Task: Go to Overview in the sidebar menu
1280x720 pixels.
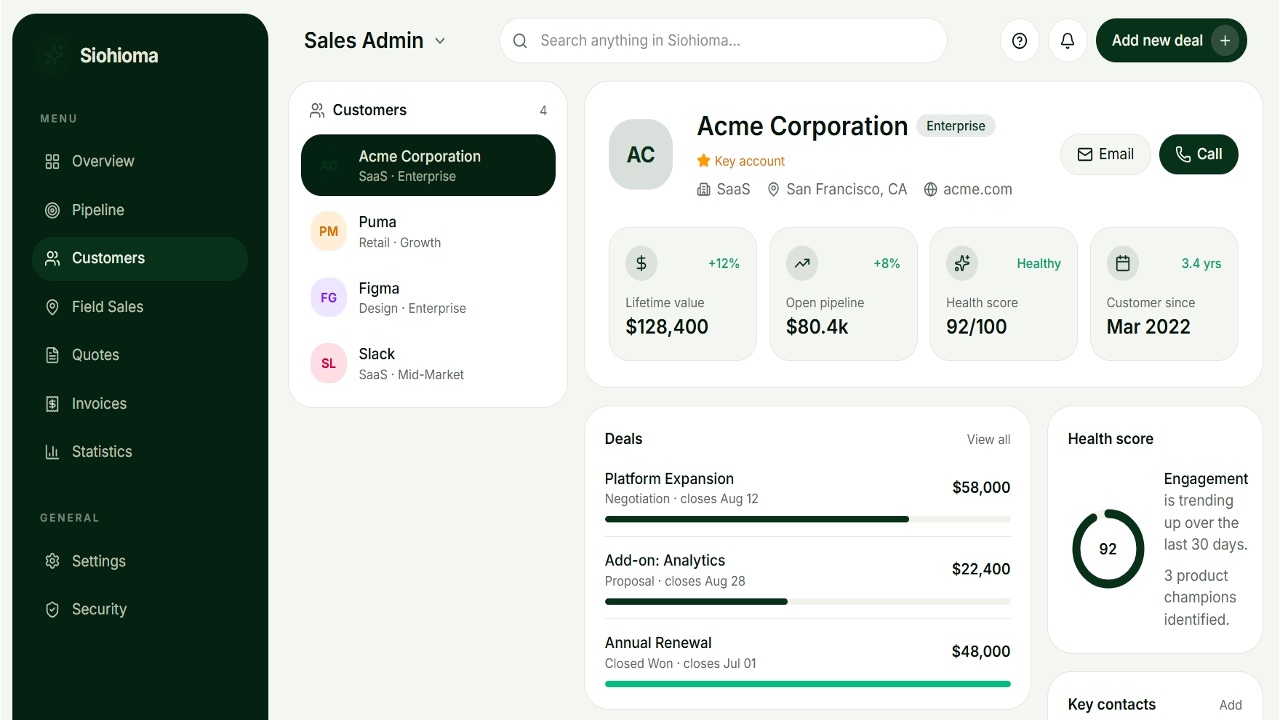Action: 140,161
